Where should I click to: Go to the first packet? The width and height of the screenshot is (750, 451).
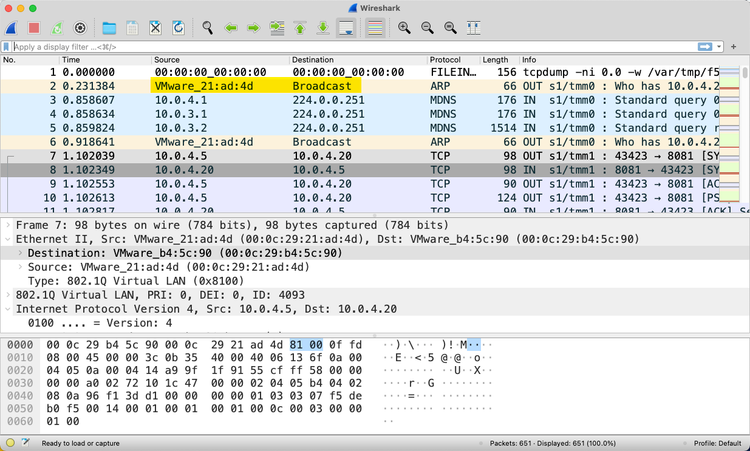(x=300, y=28)
